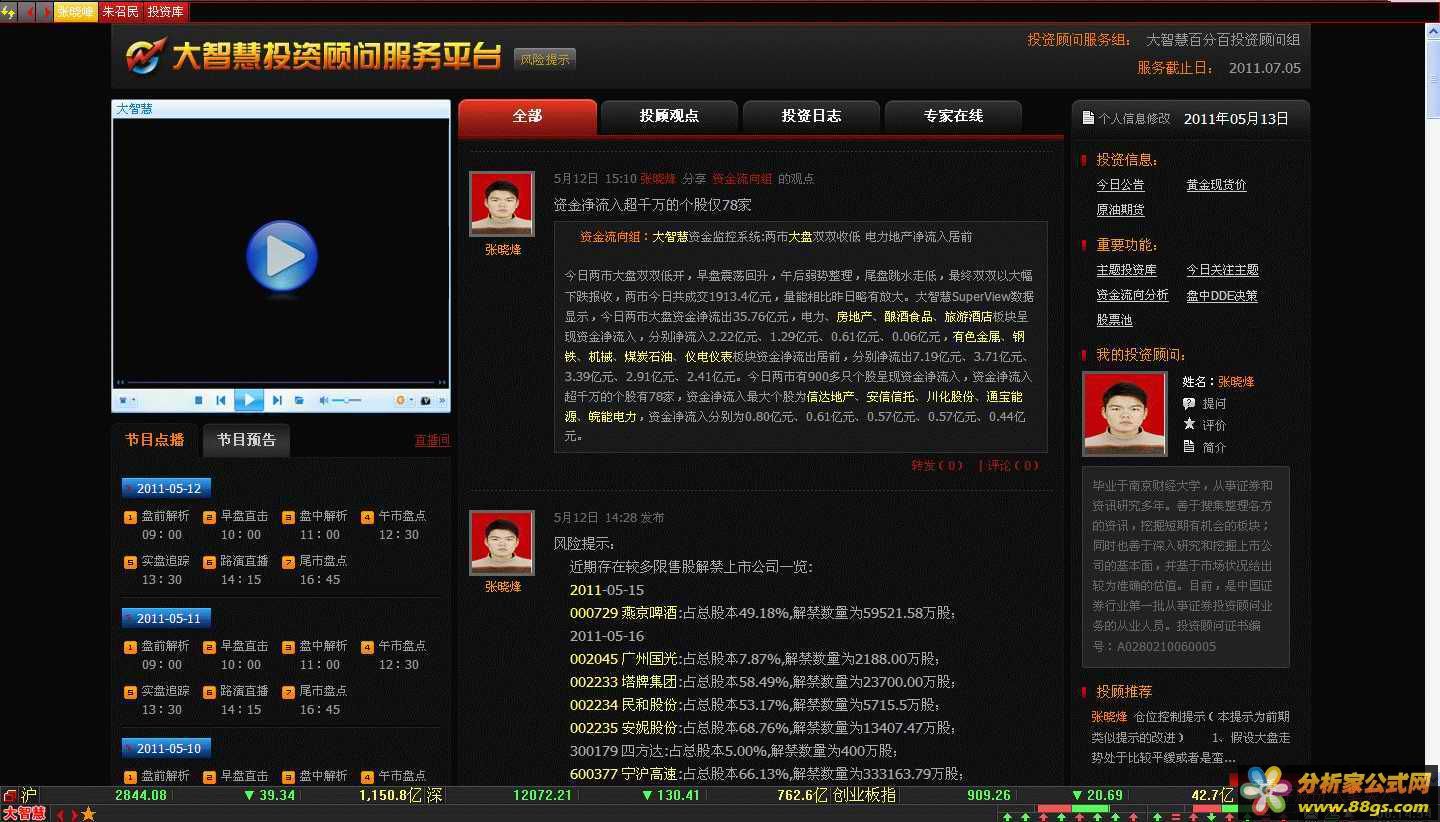
Task: Adjust the media player volume slider
Action: click(x=347, y=400)
